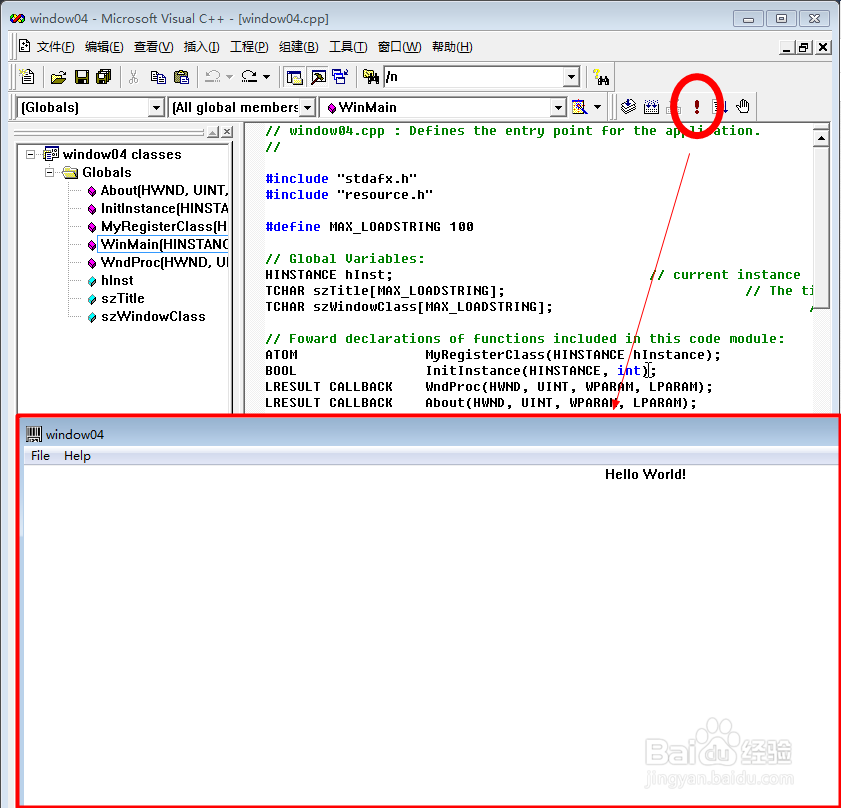The width and height of the screenshot is (841, 808).
Task: Click the Save All icon
Action: pyautogui.click(x=103, y=76)
